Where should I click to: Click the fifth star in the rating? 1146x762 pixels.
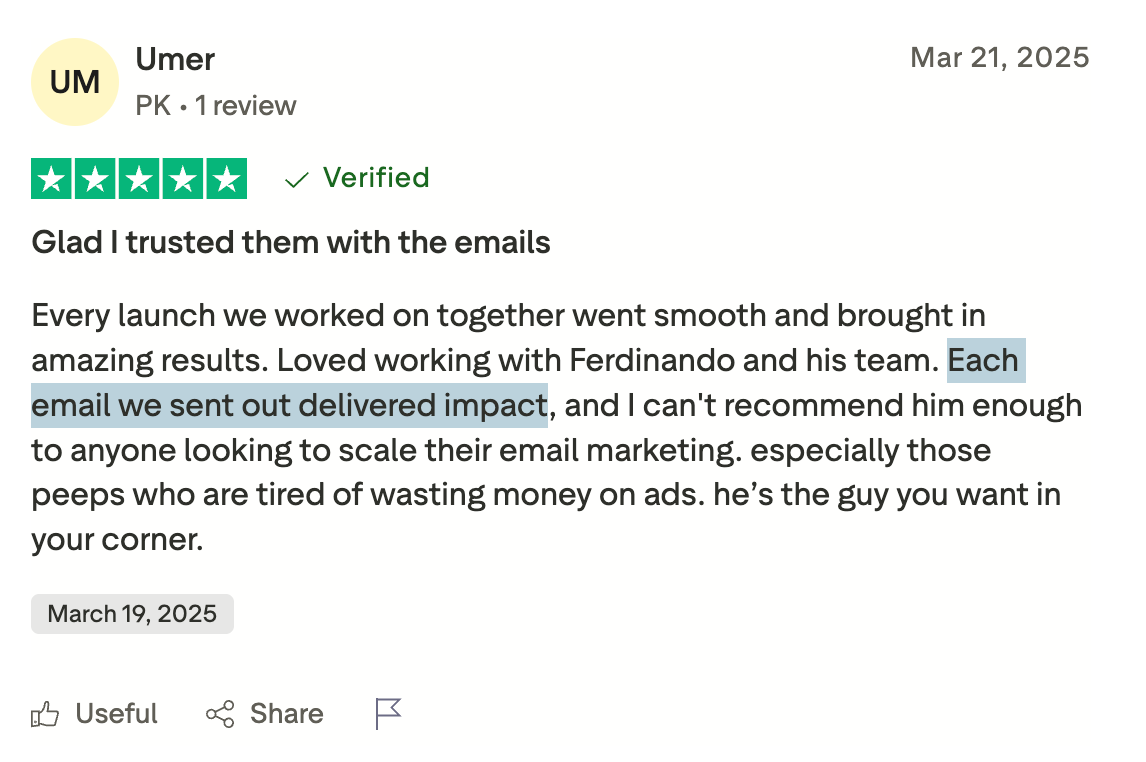coord(226,180)
